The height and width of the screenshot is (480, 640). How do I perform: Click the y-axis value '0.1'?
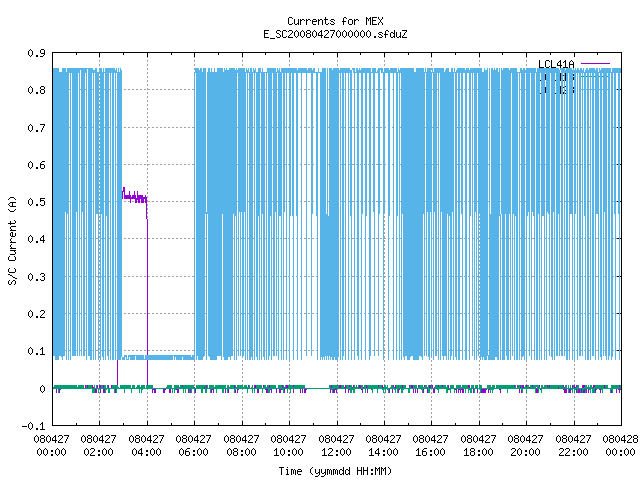(x=36, y=351)
